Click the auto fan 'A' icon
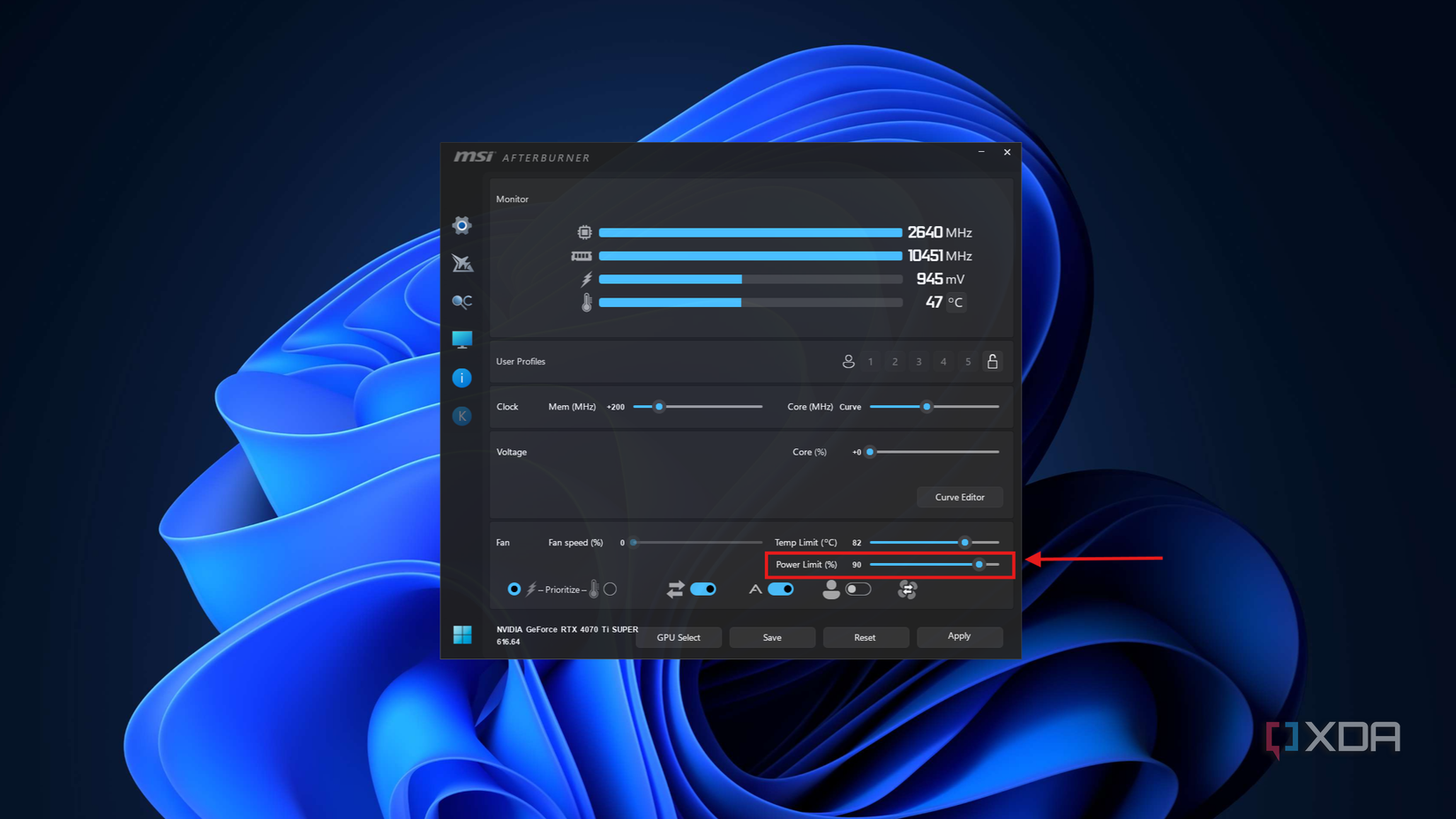 [755, 590]
